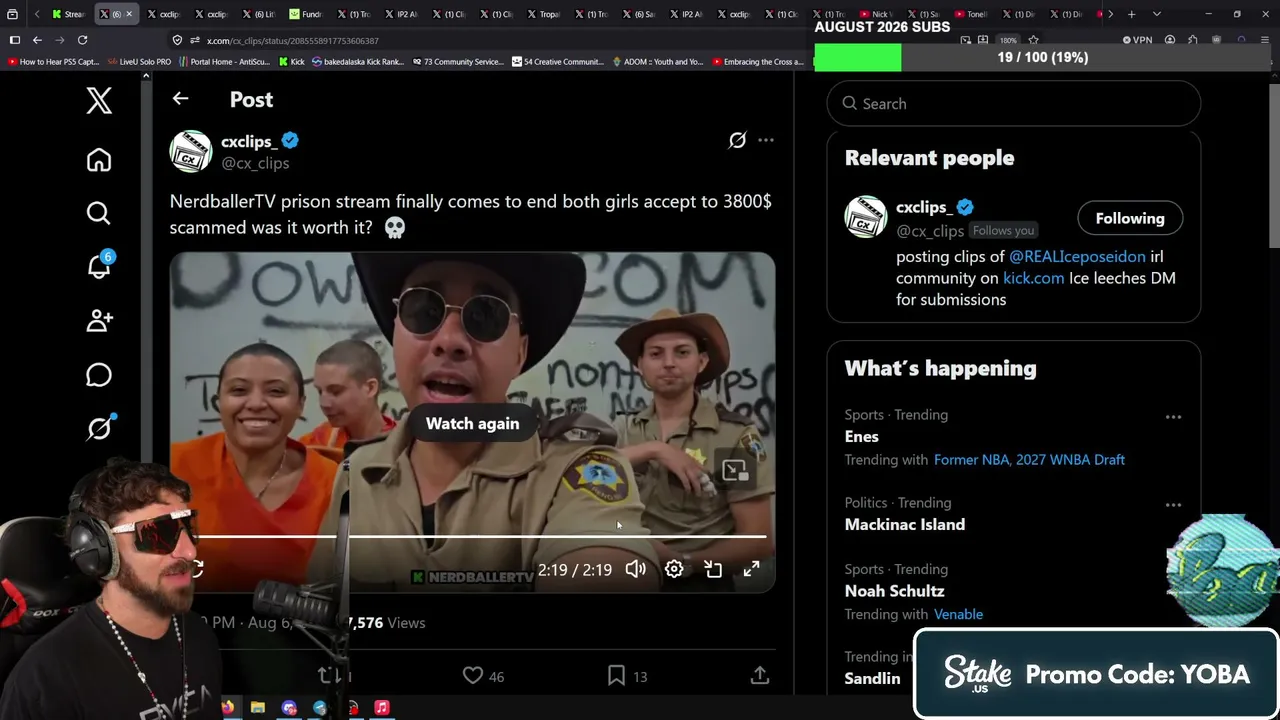Open the browser hamburger menu
Screen dimensions: 1280x720
tap(1265, 40)
